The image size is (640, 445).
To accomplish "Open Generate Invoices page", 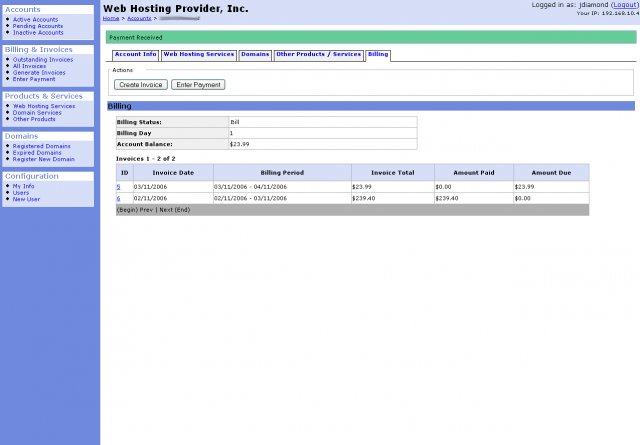I will [x=40, y=72].
